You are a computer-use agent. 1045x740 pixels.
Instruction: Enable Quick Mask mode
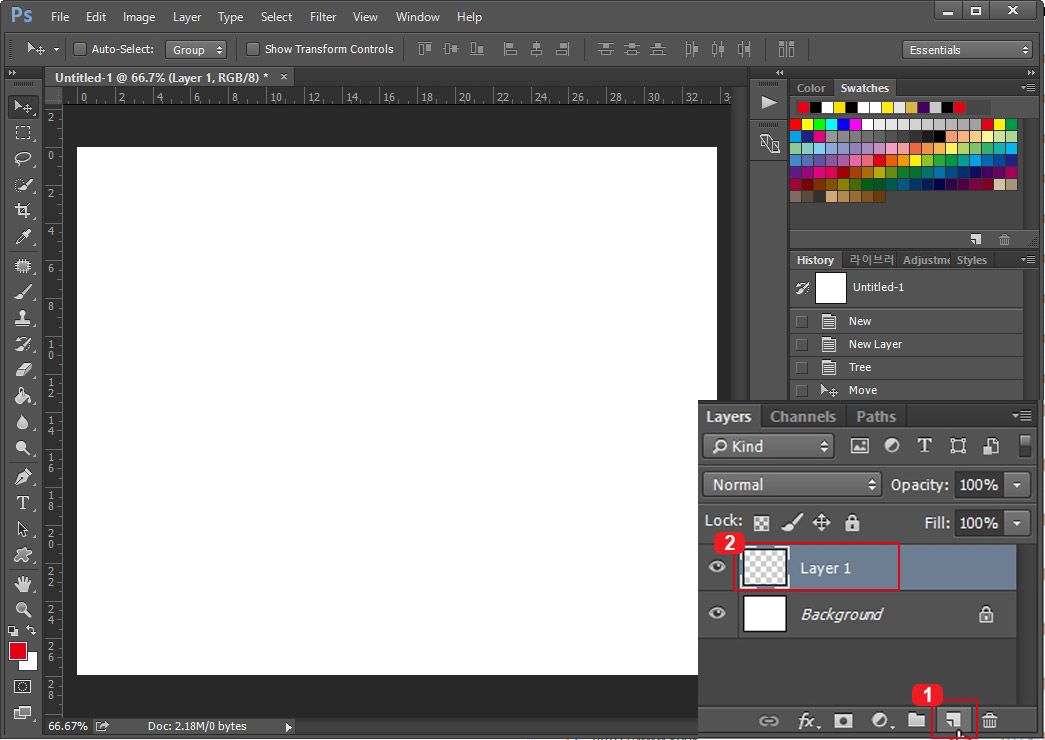tap(22, 687)
